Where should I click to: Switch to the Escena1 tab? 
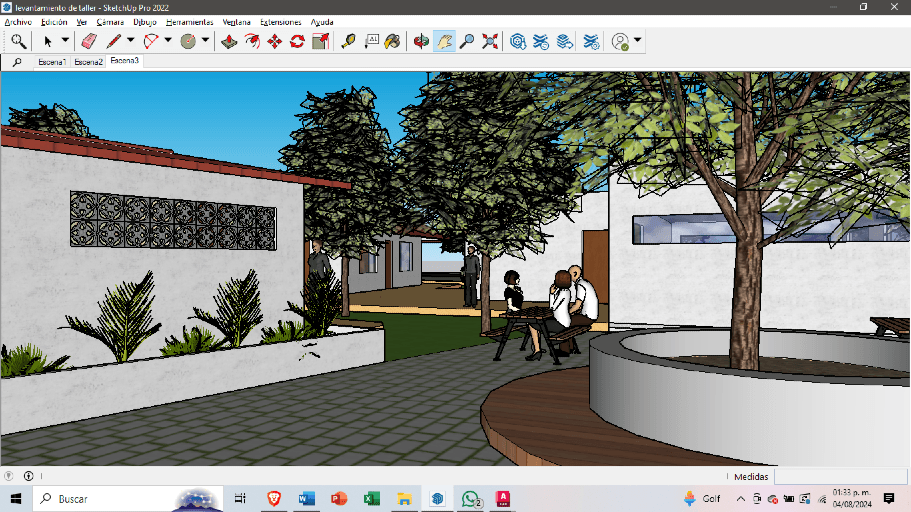click(52, 62)
